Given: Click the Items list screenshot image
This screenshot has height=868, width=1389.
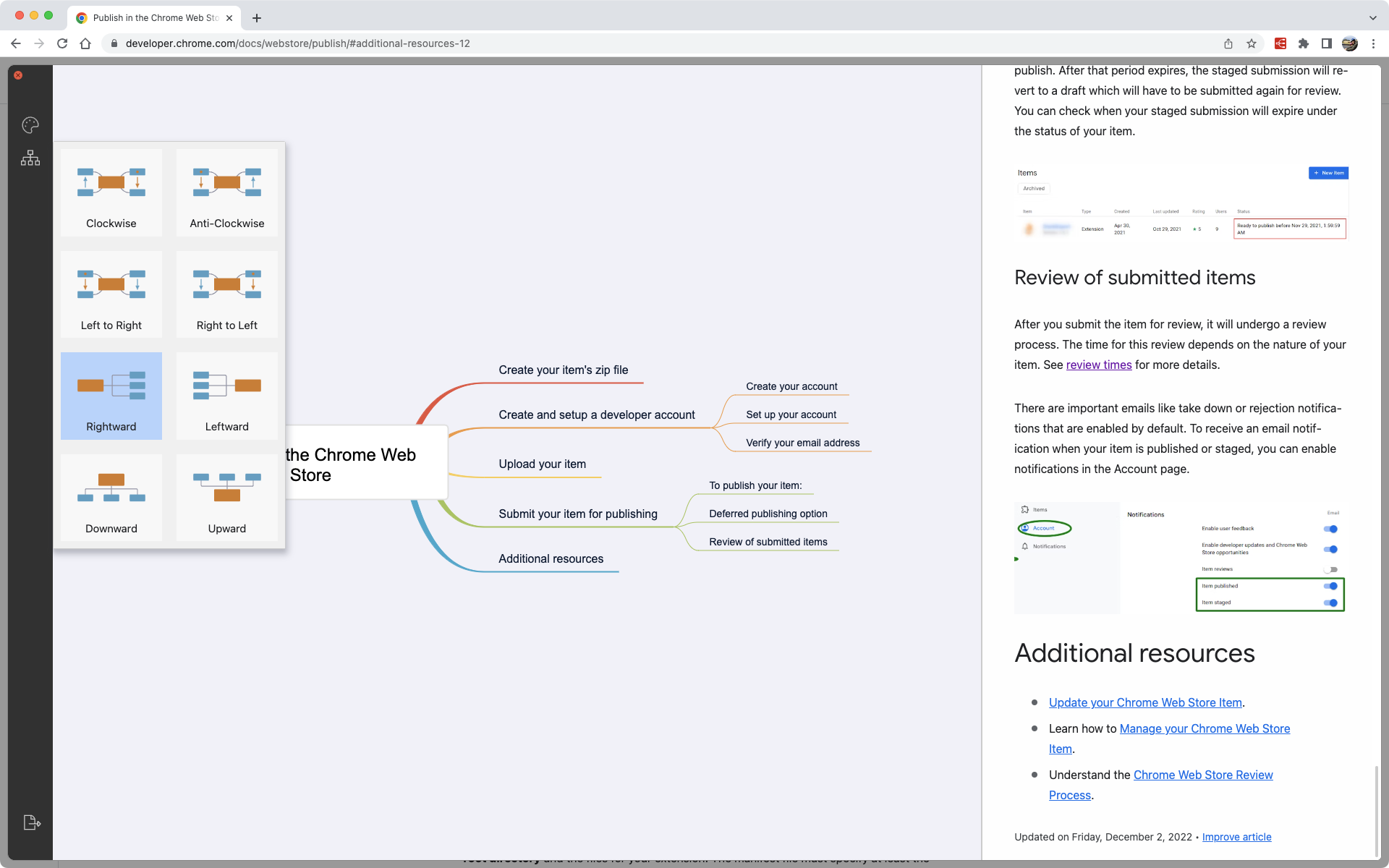Looking at the screenshot, I should (x=1181, y=203).
